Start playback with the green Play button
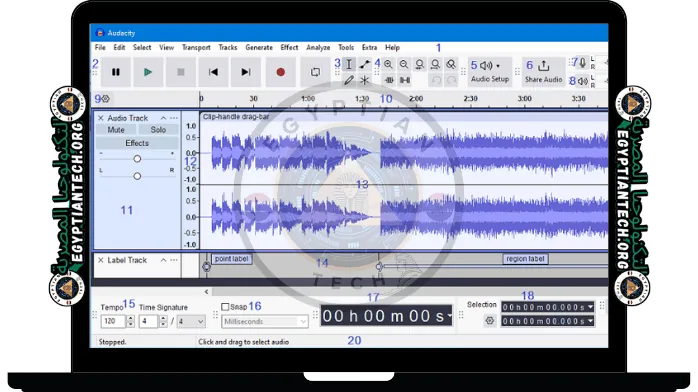 pyautogui.click(x=148, y=72)
